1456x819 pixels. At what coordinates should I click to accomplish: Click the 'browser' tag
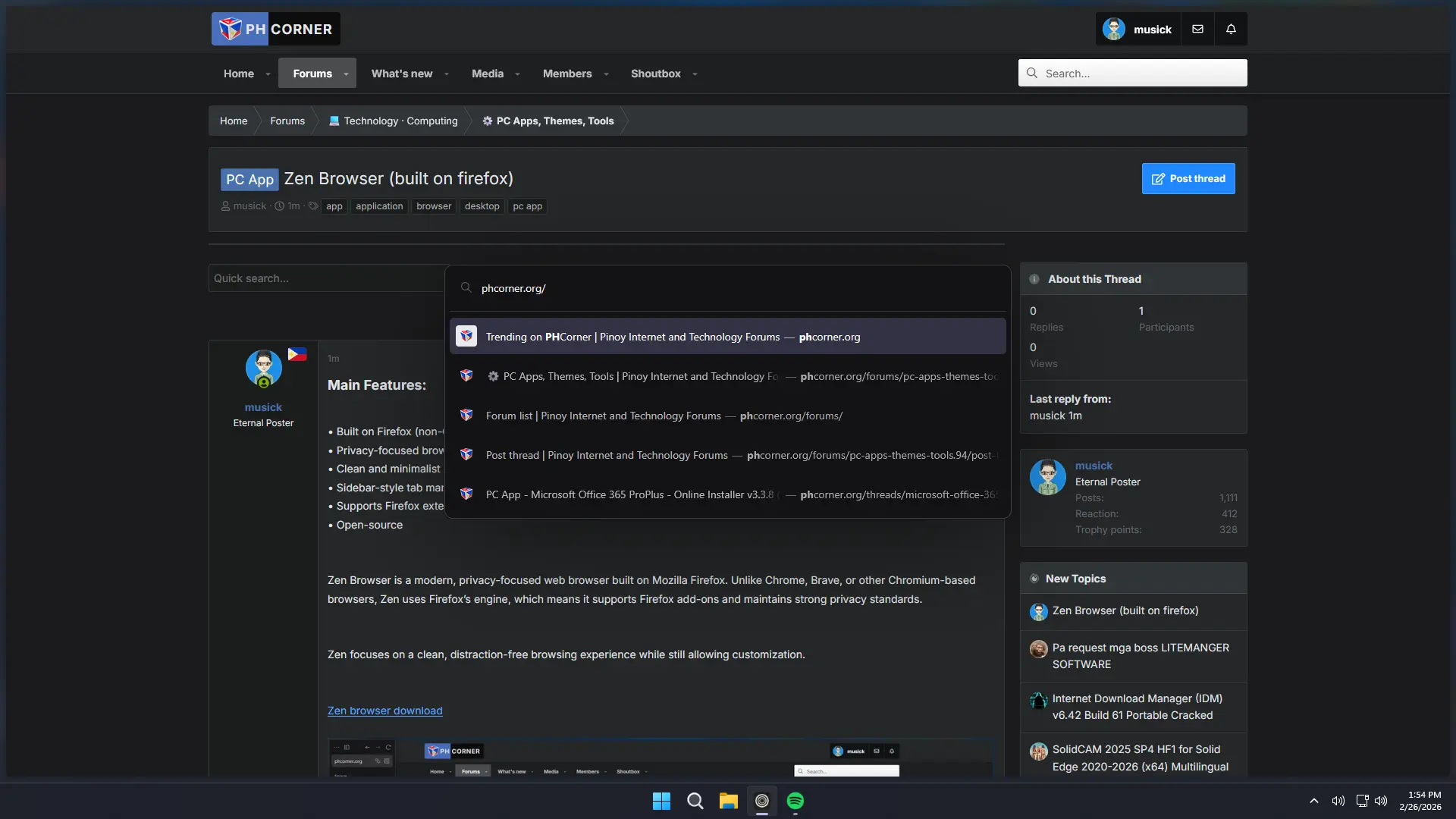coord(434,206)
